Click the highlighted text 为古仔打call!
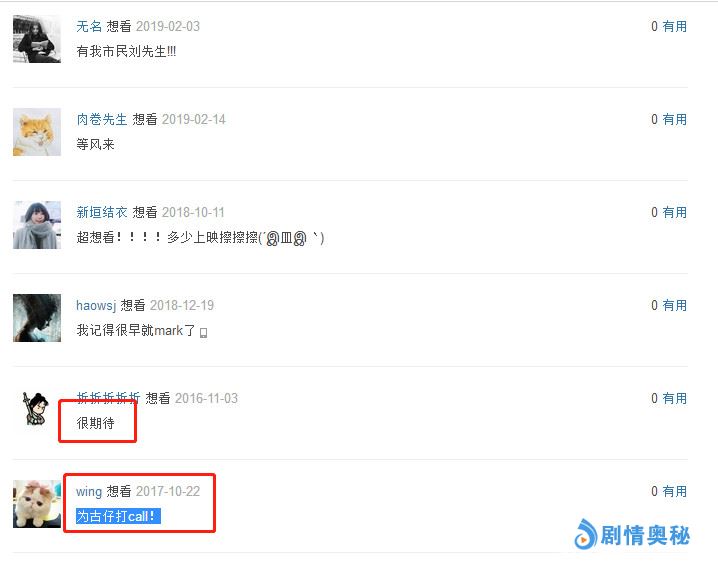 click(x=118, y=516)
